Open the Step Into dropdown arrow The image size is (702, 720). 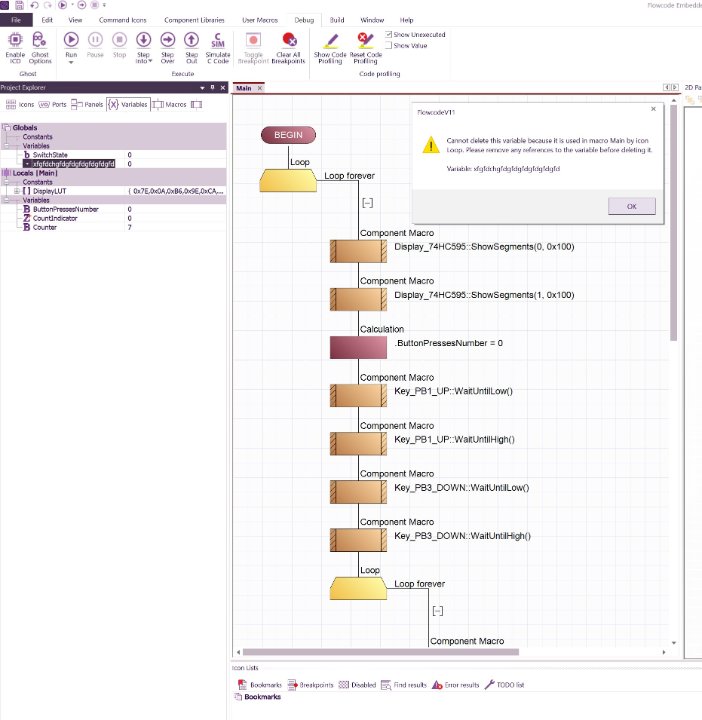(150, 61)
